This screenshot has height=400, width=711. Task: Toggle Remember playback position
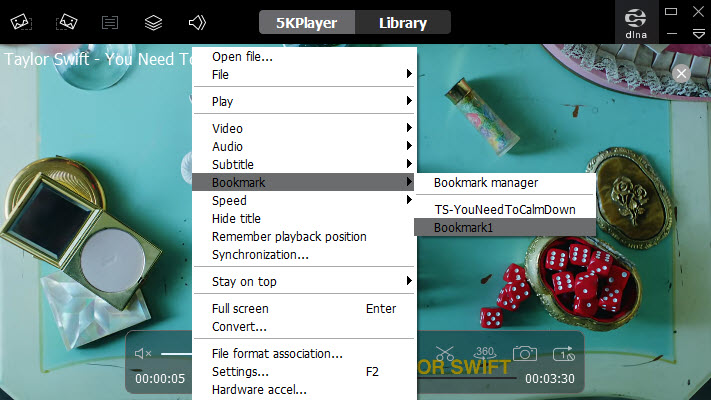click(304, 236)
